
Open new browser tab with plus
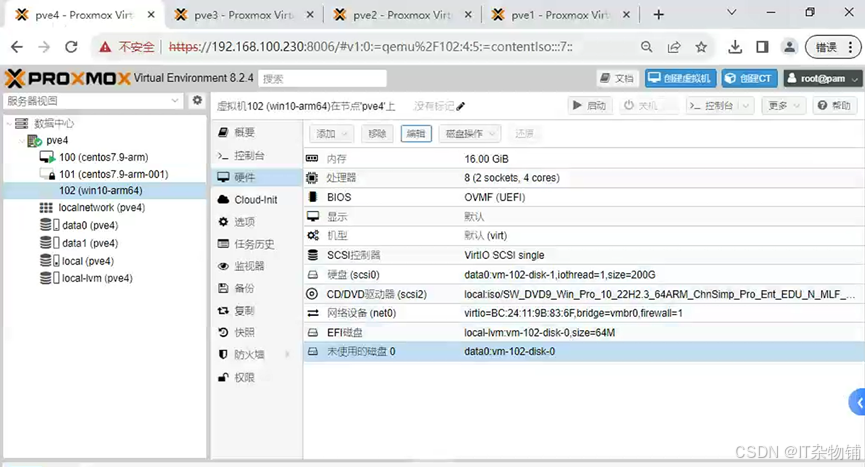659,15
